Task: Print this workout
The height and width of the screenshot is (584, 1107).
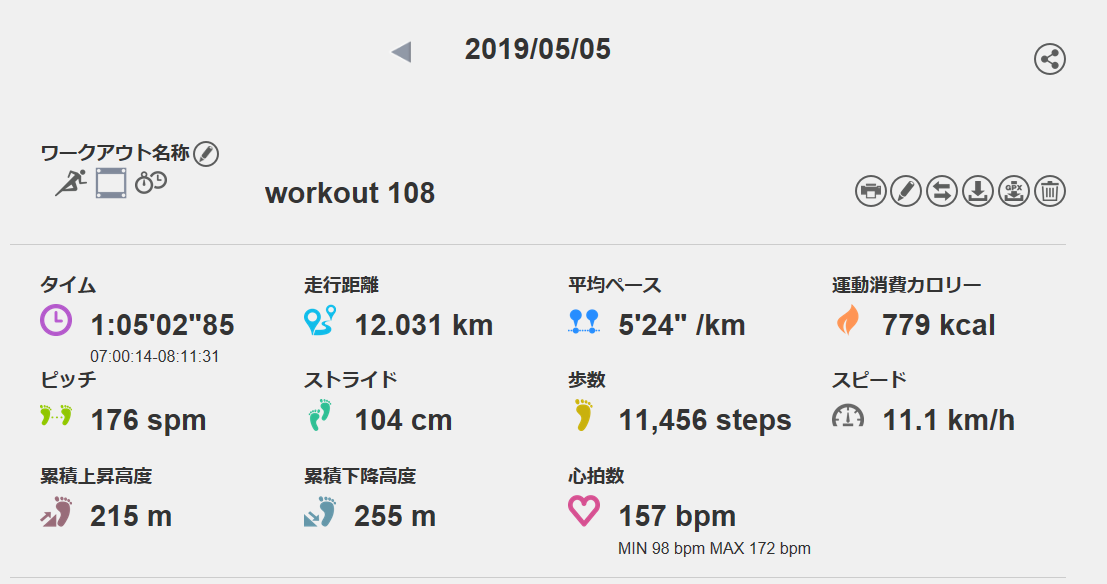Action: pyautogui.click(x=871, y=190)
